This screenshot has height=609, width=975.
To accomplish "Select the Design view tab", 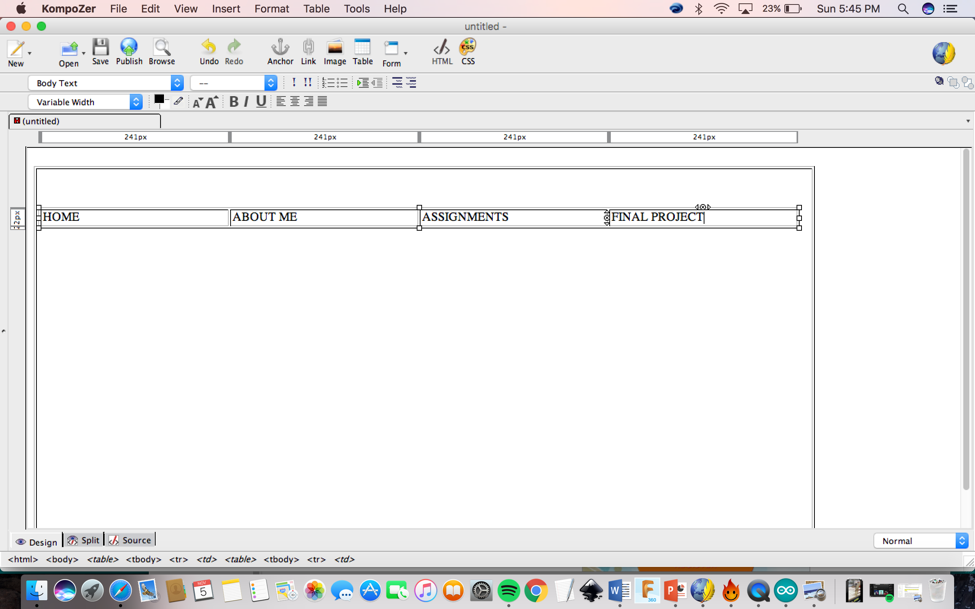I will [x=36, y=541].
